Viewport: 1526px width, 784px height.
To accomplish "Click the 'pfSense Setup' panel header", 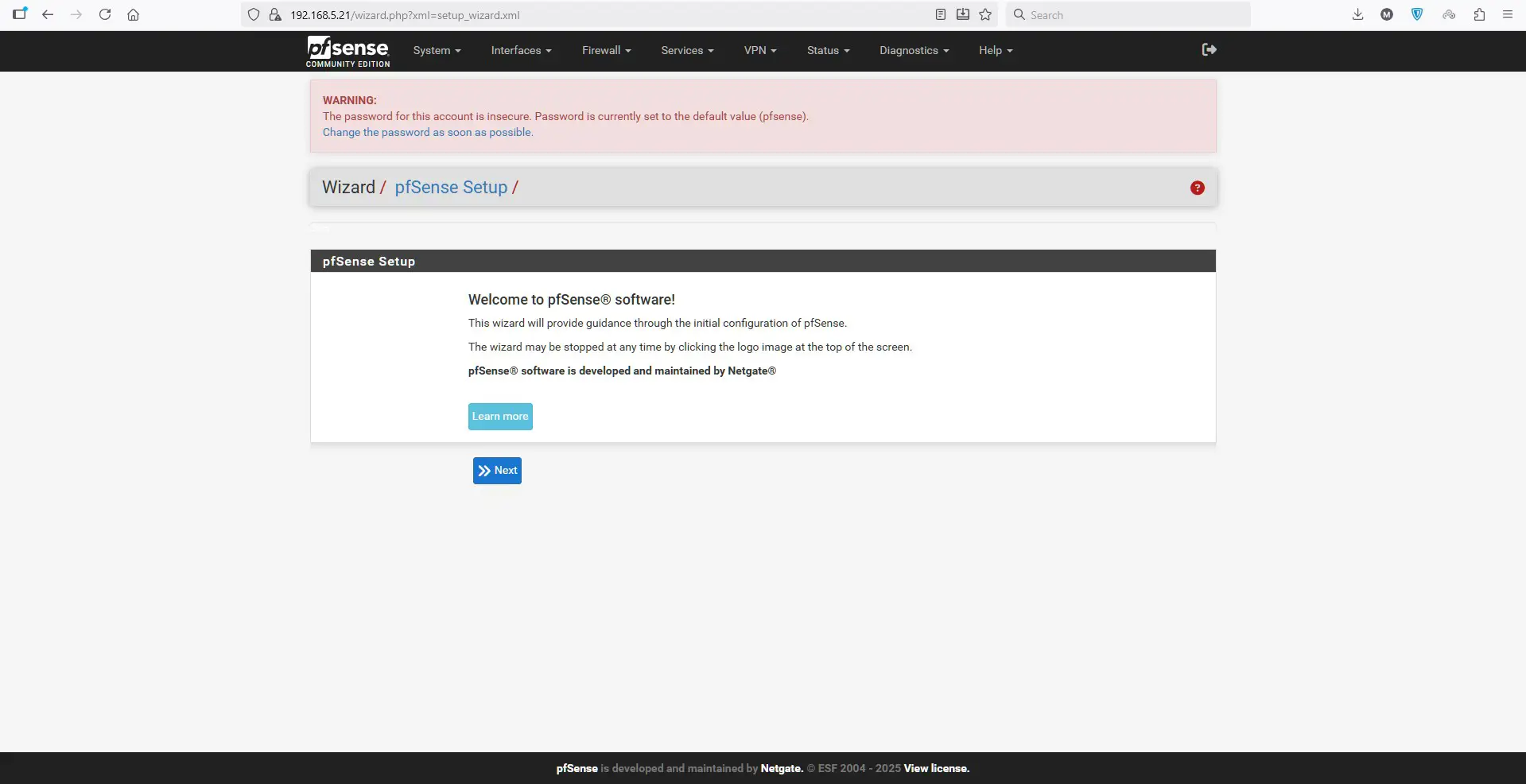I will [763, 261].
